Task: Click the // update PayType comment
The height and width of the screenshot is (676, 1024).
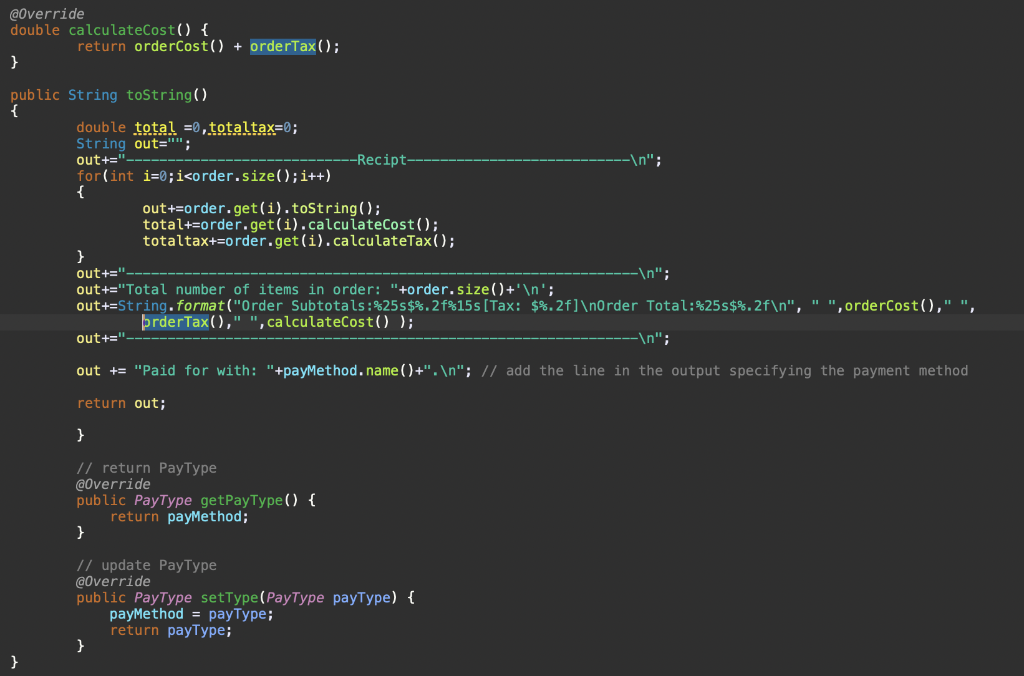Action: click(x=146, y=566)
